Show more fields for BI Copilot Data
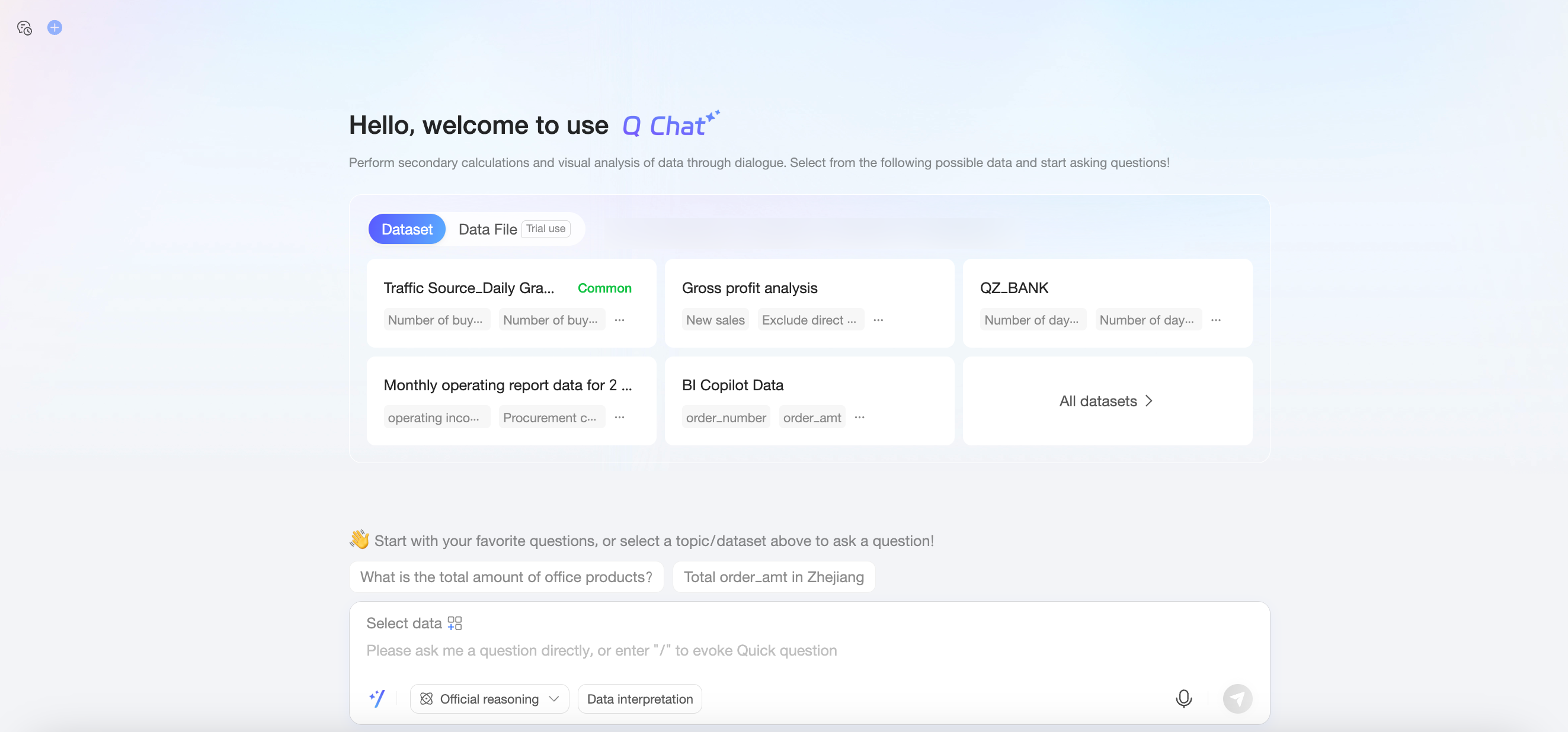Image resolution: width=1568 pixels, height=732 pixels. [859, 418]
